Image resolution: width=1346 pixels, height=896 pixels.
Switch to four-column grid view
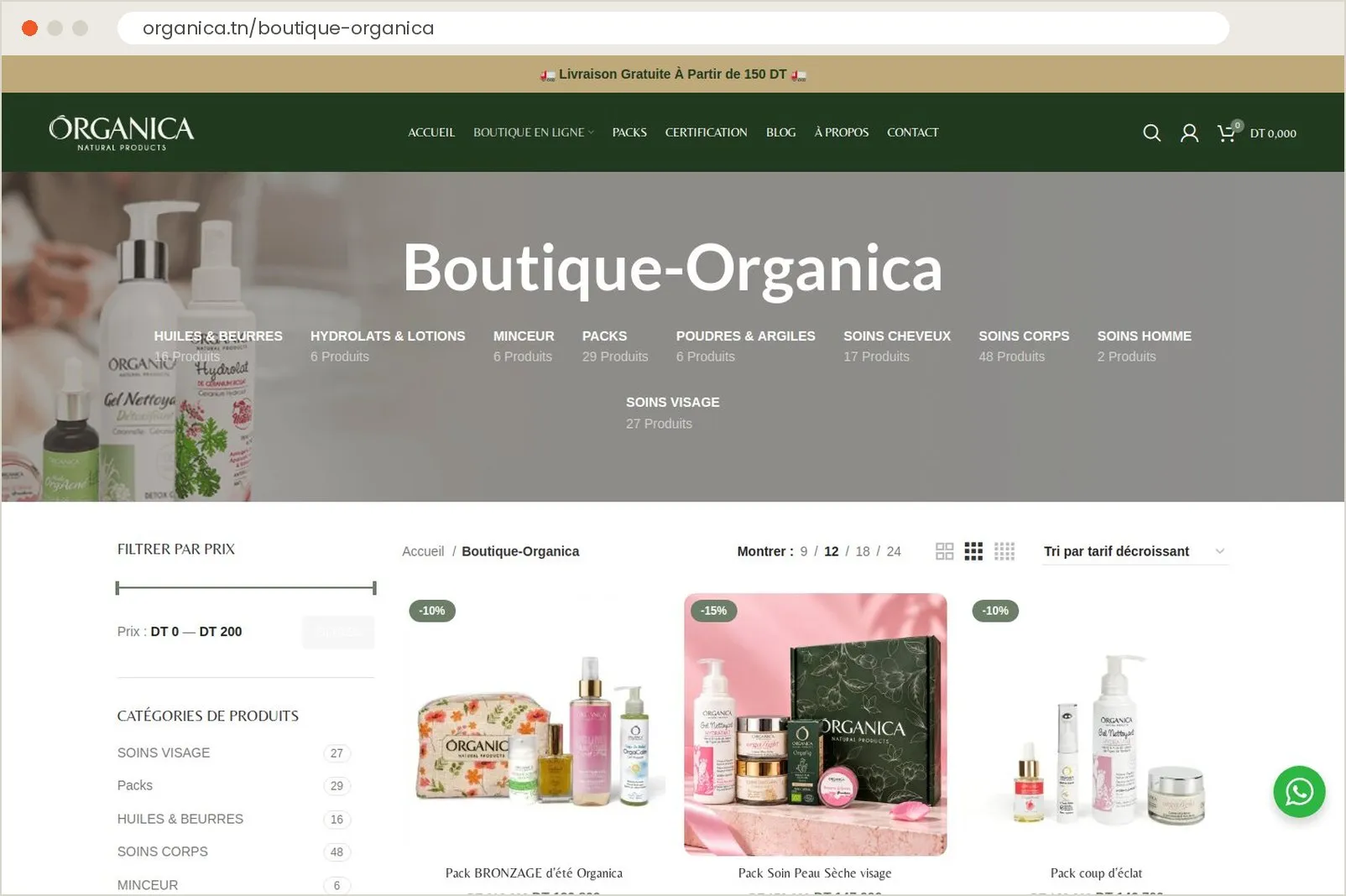(x=1004, y=551)
